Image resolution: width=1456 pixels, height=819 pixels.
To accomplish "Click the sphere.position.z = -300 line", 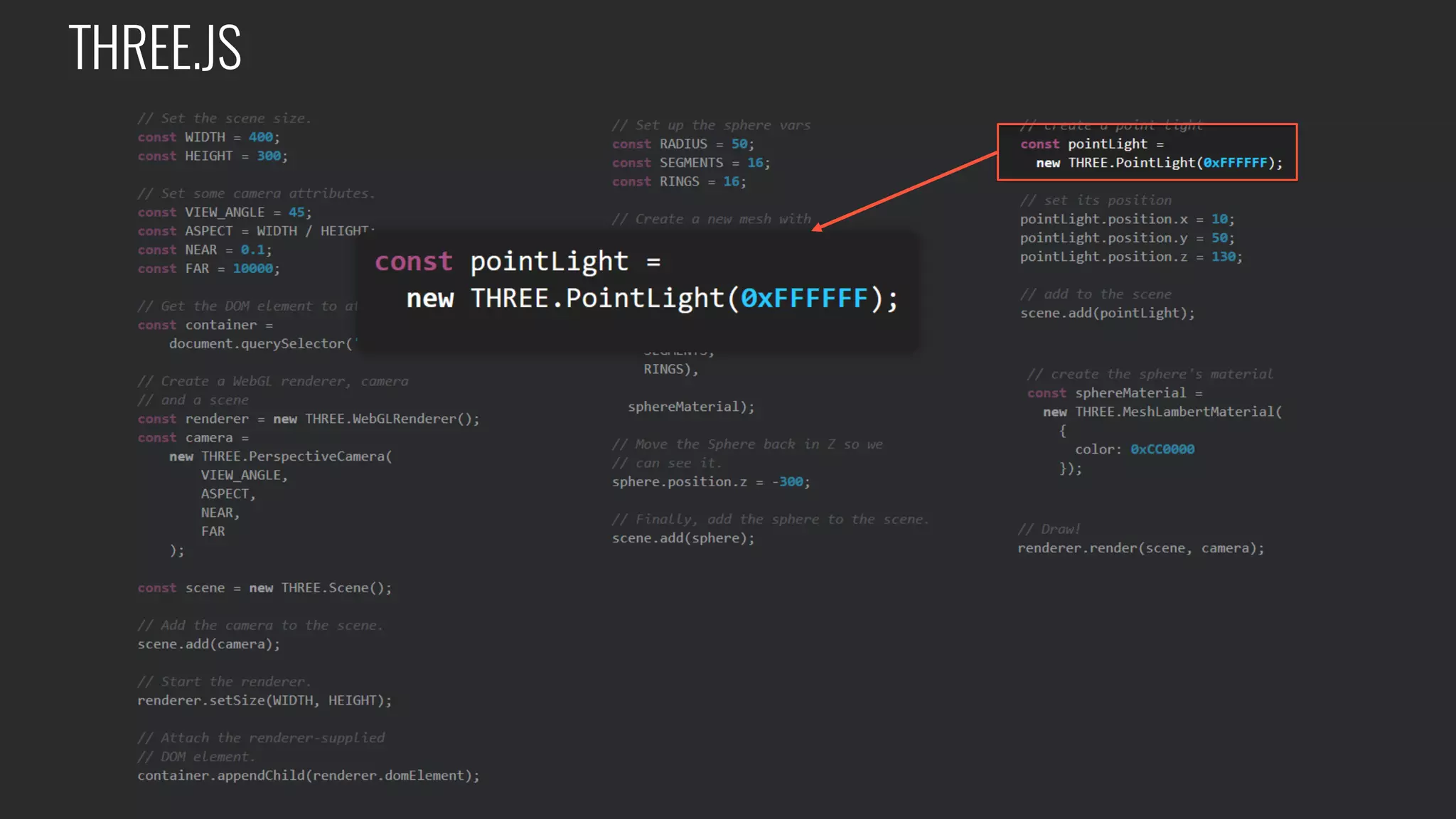I will (711, 482).
